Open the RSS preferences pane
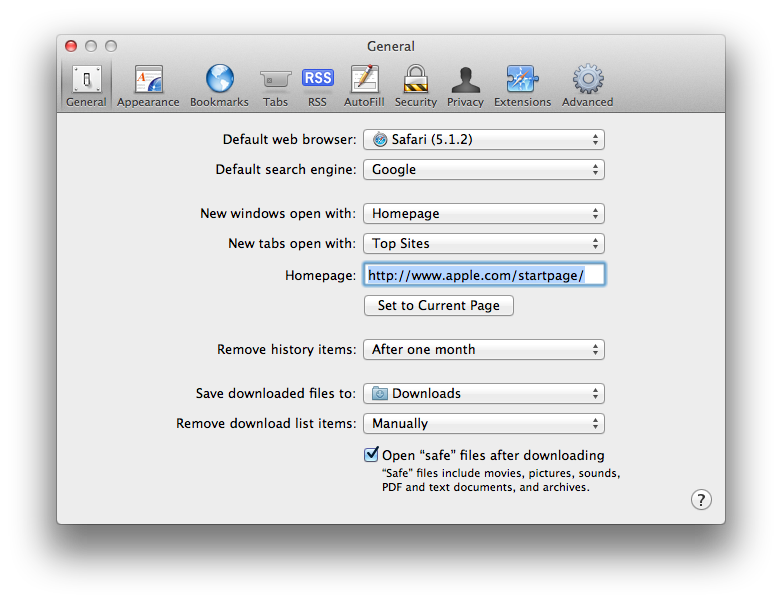The height and width of the screenshot is (603, 782). point(317,86)
